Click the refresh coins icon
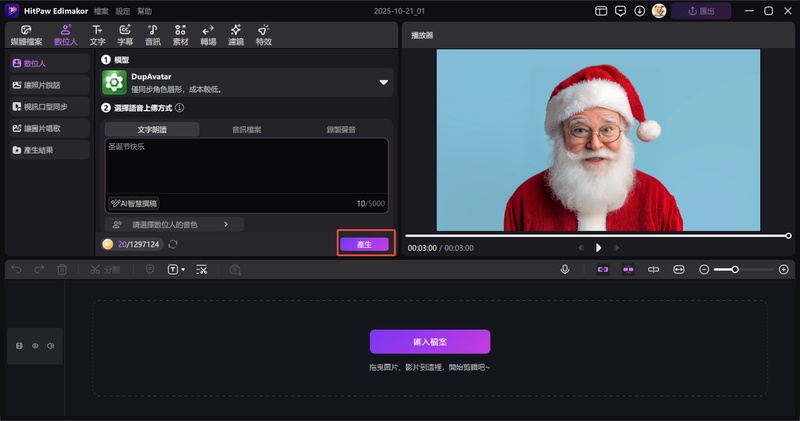The width and height of the screenshot is (800, 421). (173, 244)
